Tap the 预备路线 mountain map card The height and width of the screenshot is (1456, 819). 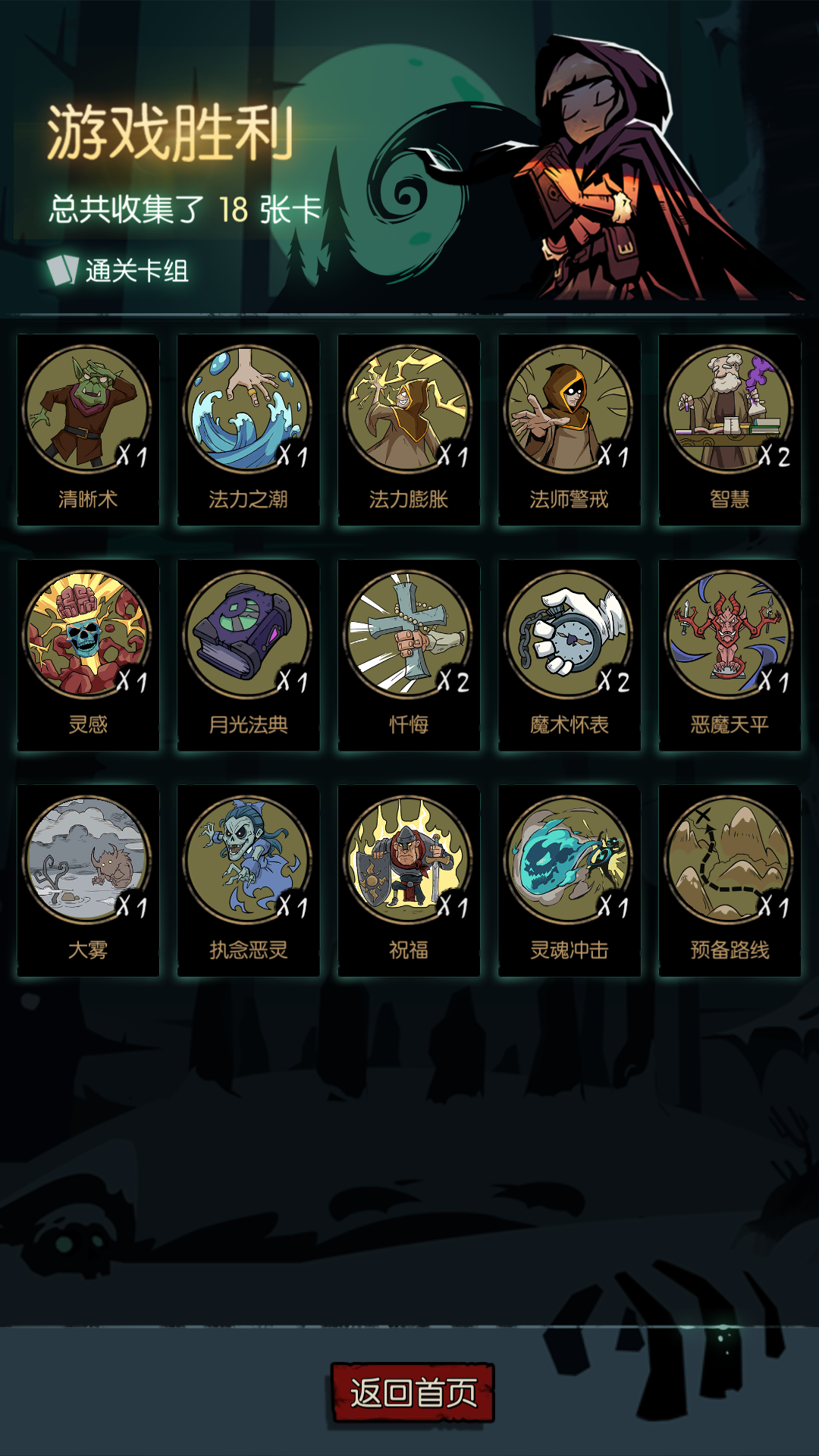(730, 880)
